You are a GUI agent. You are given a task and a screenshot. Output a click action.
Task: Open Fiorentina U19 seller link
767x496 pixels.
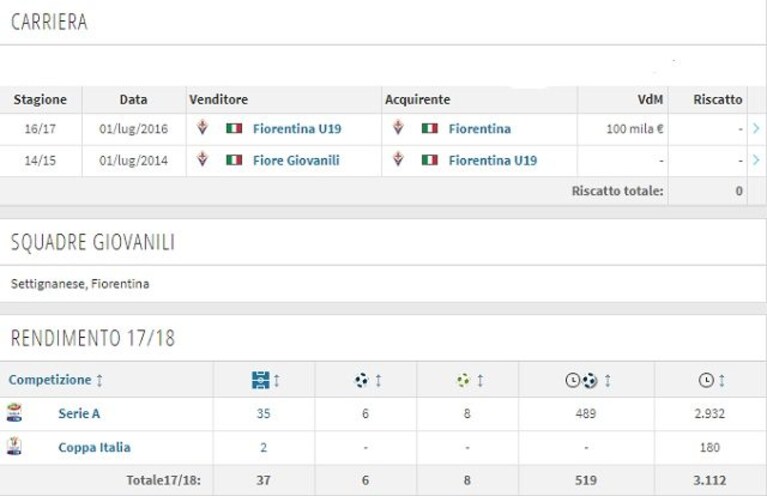pos(297,129)
